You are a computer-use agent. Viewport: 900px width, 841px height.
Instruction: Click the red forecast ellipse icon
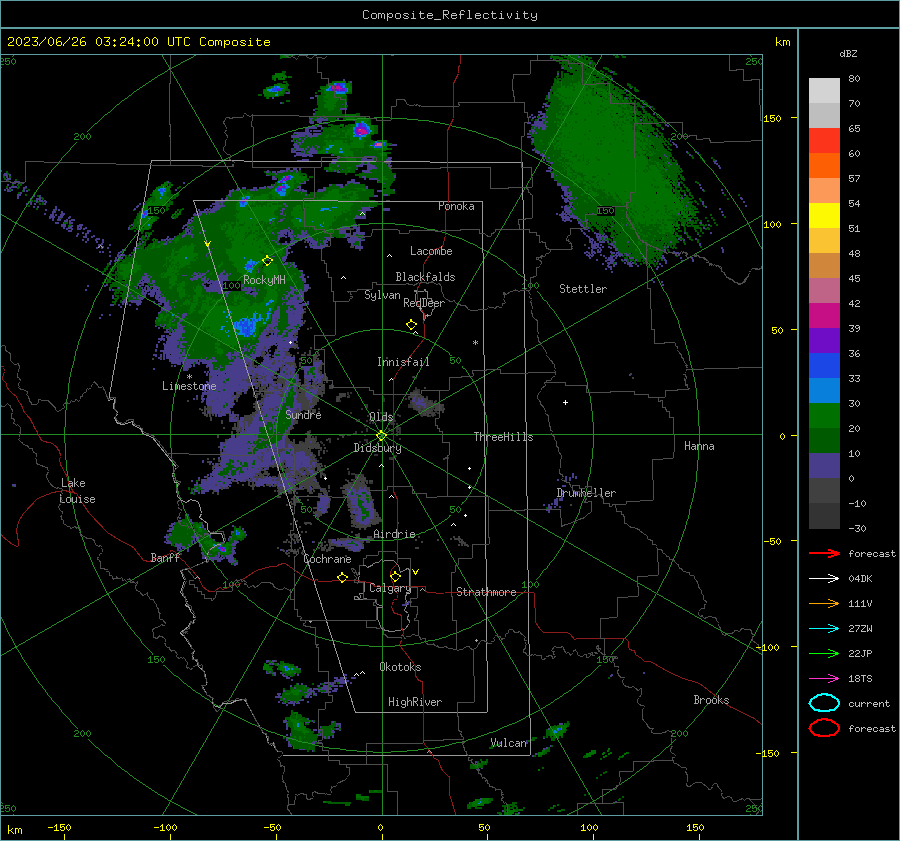point(824,728)
